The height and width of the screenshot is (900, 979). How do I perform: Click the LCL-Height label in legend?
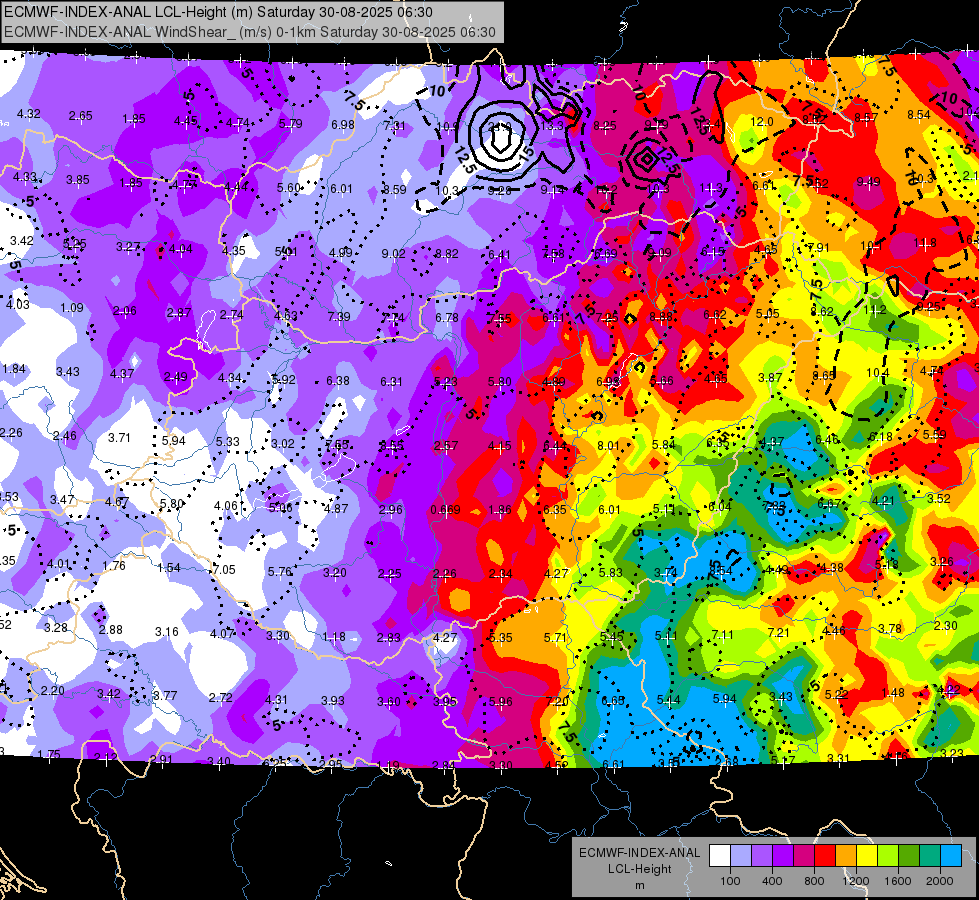pyautogui.click(x=639, y=869)
